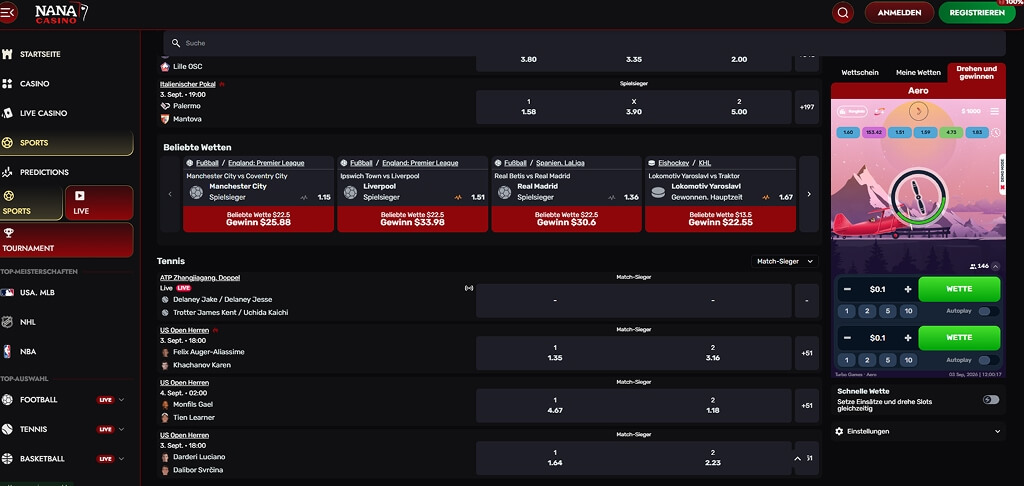1024x486 pixels.
Task: Open England: Premier League link on Manchester City card
Action: coord(266,163)
